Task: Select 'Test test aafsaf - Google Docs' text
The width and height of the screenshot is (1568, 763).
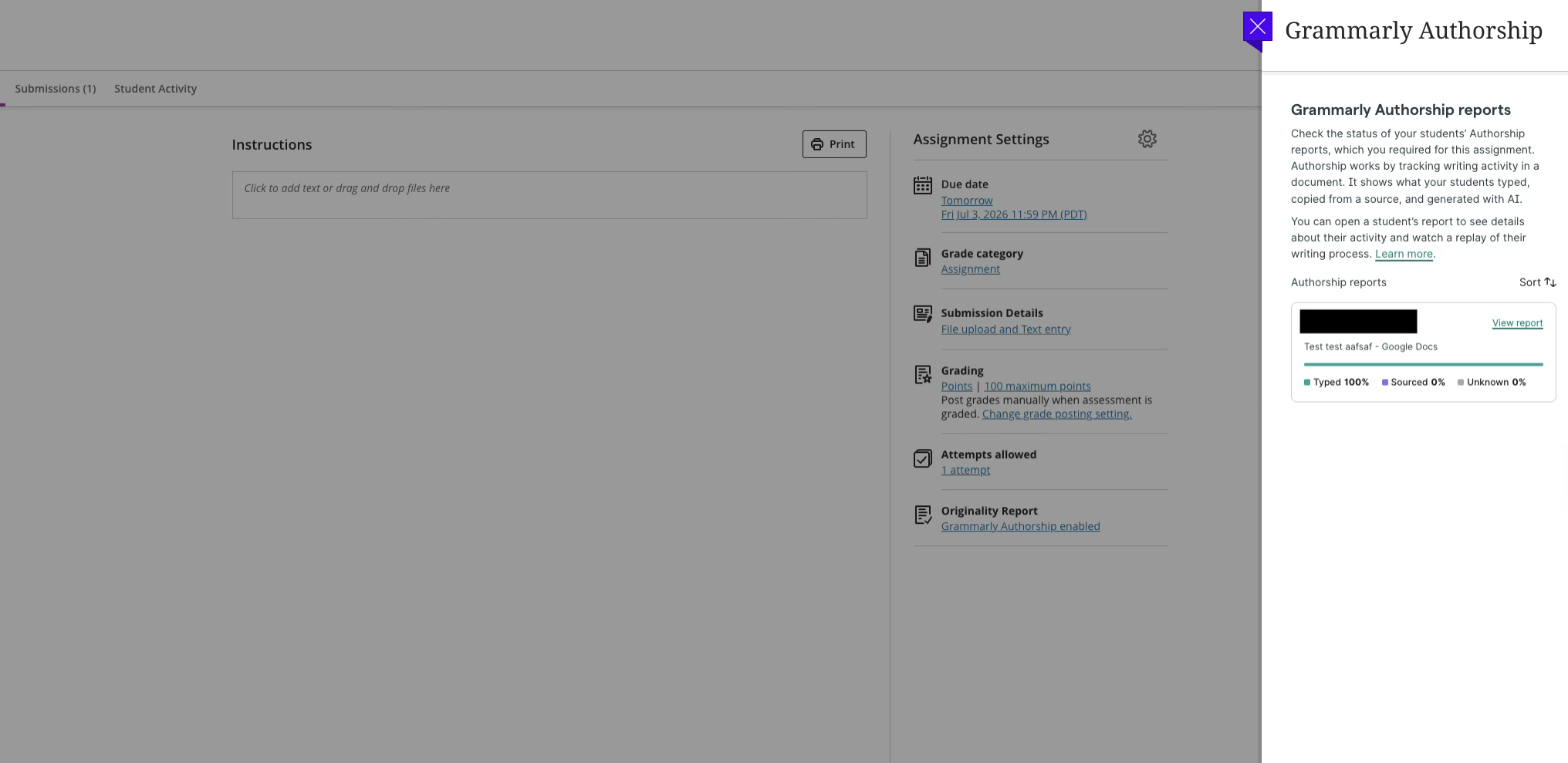Action: click(1371, 347)
